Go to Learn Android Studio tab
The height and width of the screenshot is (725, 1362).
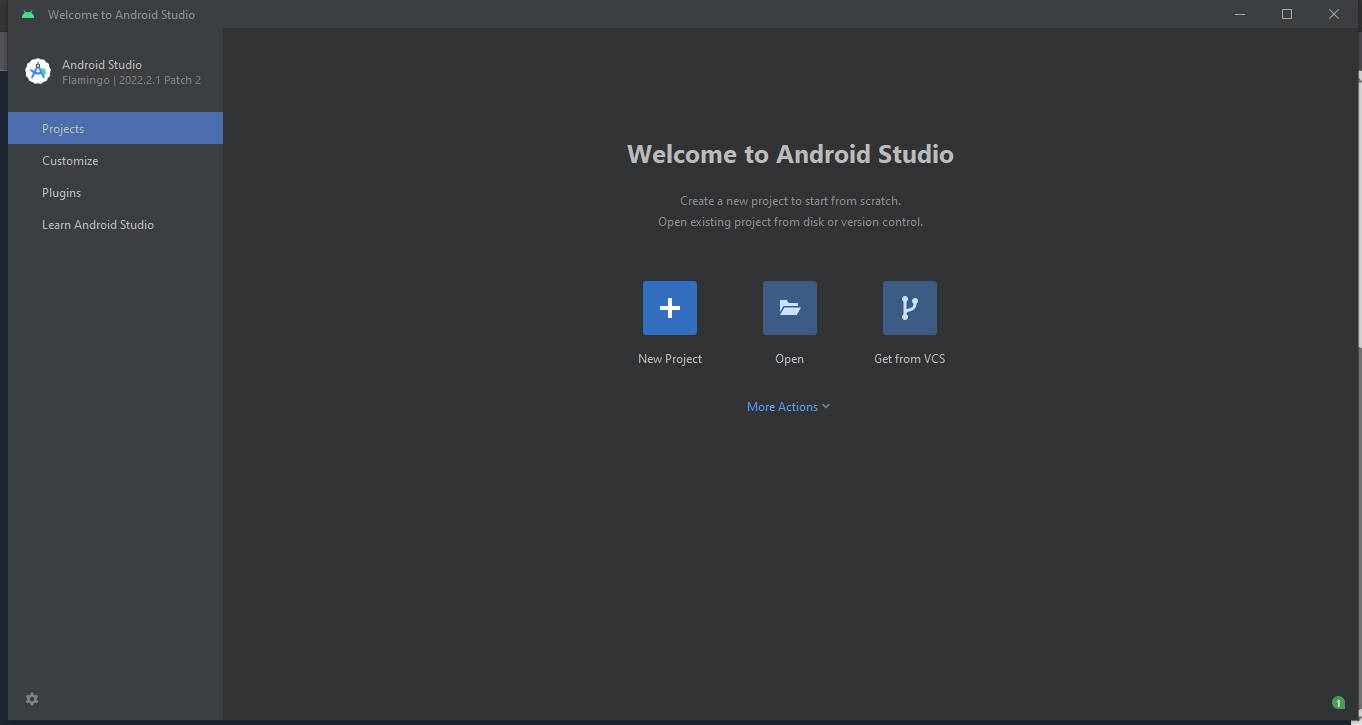115,224
